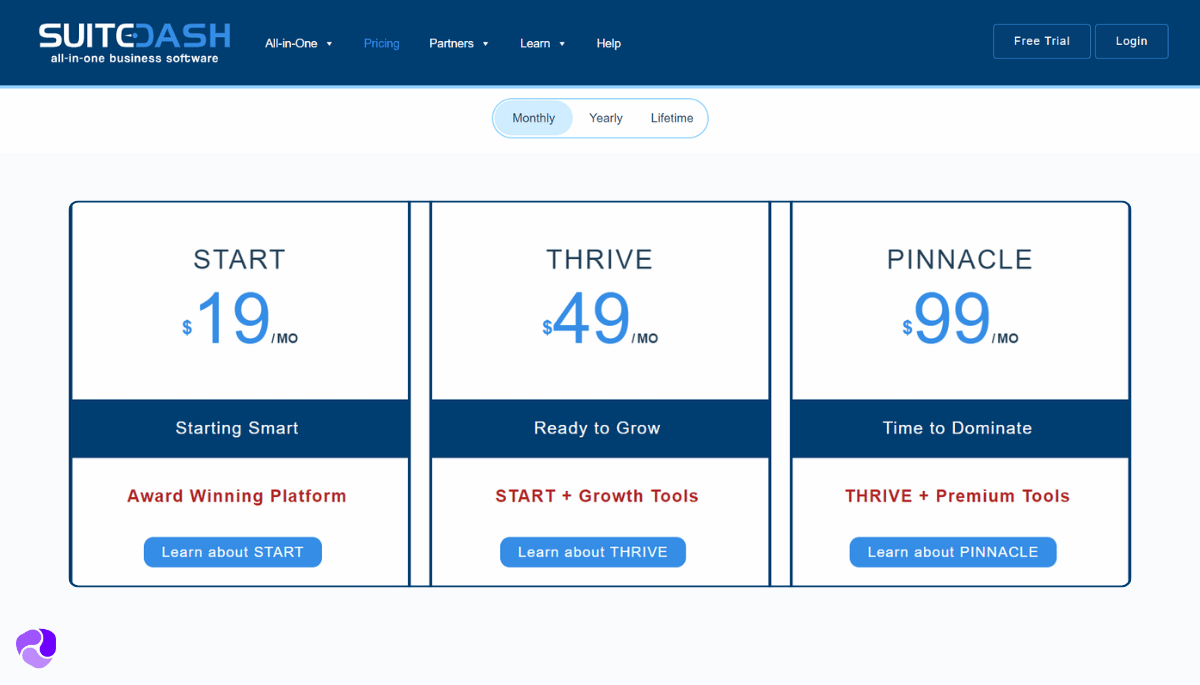Image resolution: width=1200 pixels, height=685 pixels.
Task: Switch pricing to Yearly billing
Action: click(x=605, y=118)
